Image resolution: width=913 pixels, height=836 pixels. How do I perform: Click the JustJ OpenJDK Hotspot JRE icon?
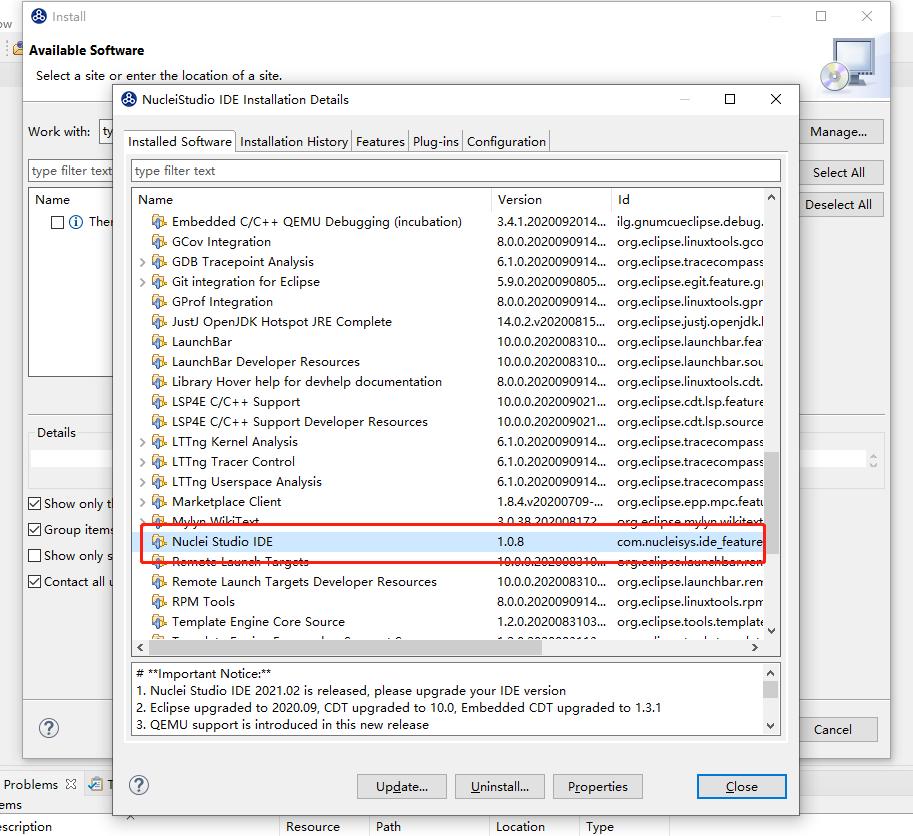(x=159, y=322)
